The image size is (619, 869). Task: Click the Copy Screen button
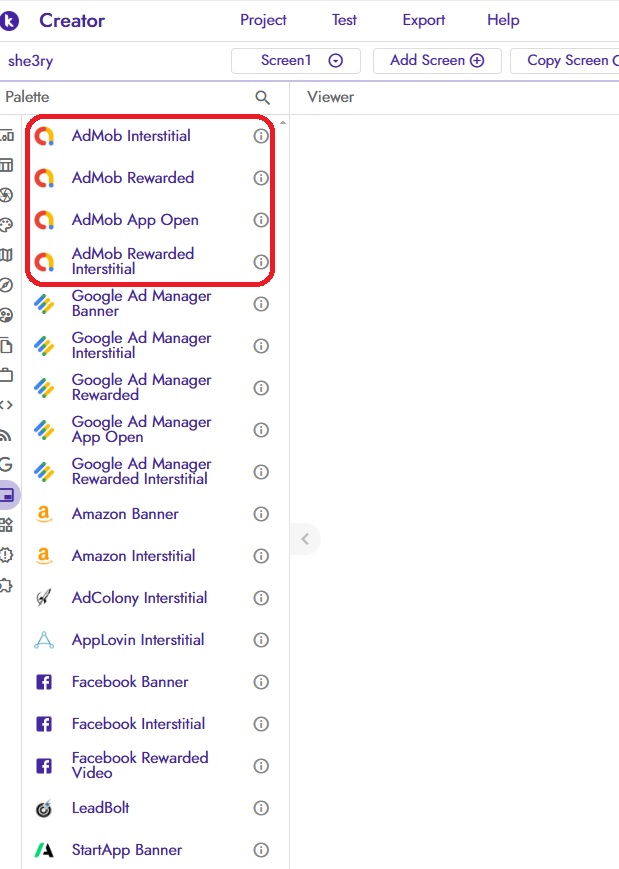[x=565, y=60]
